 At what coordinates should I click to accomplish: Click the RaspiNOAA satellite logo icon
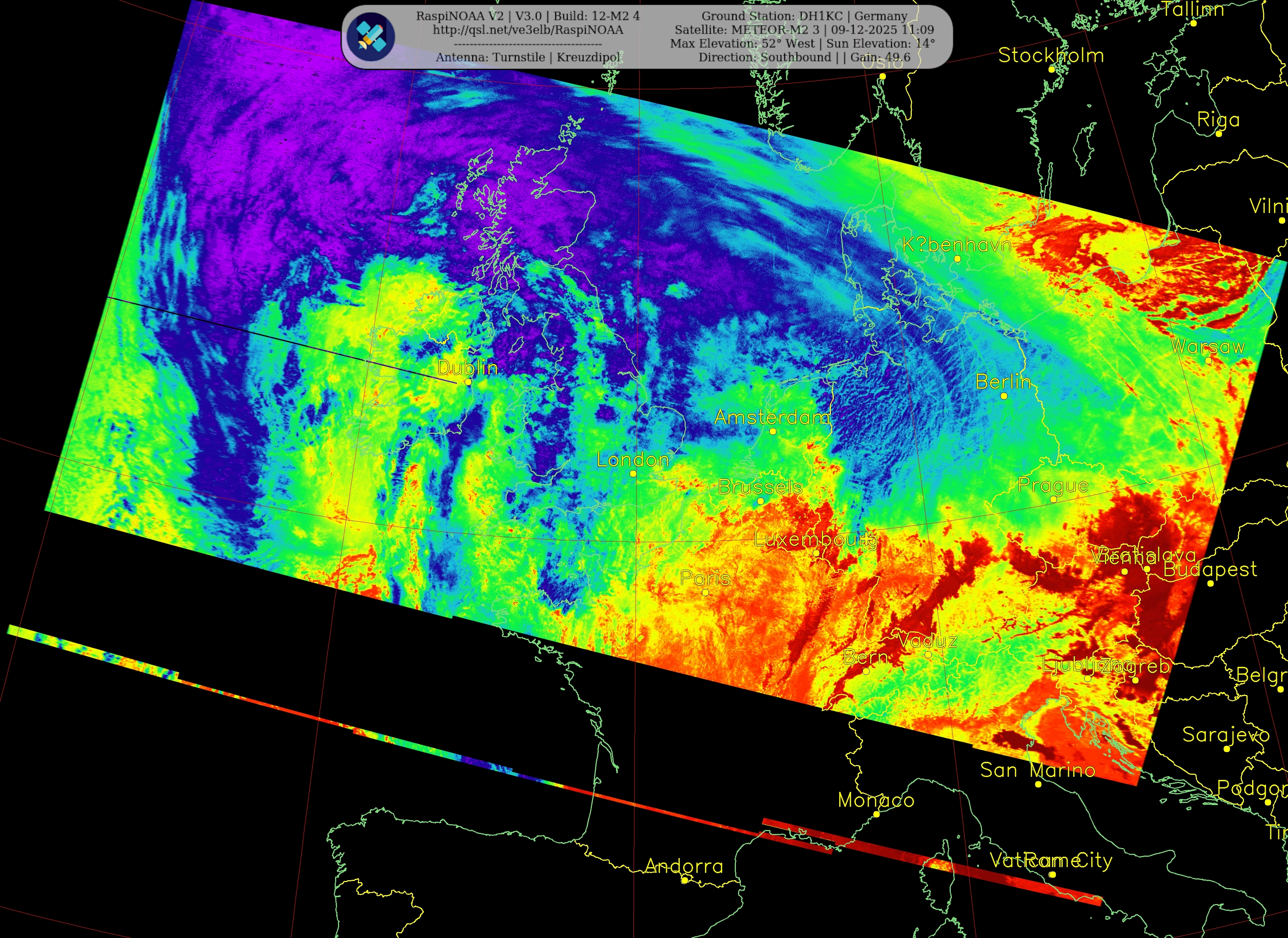(371, 37)
